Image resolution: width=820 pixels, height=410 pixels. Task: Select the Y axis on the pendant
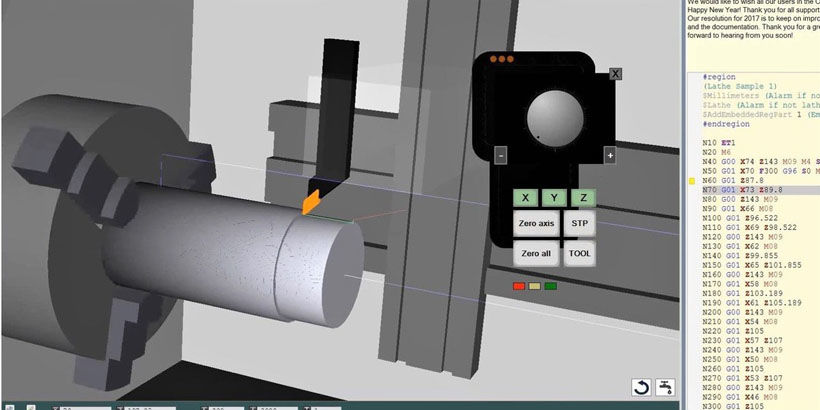point(555,198)
